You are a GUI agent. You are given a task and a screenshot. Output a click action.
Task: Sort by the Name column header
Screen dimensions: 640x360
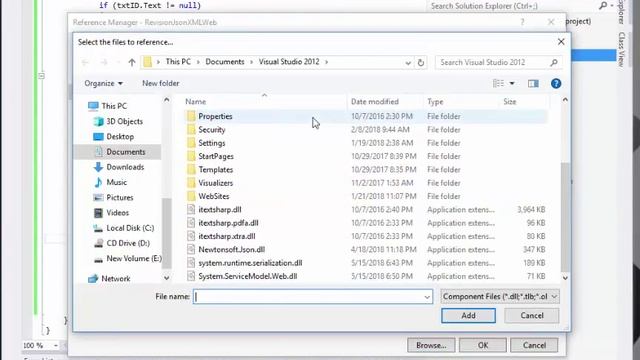click(x=196, y=102)
